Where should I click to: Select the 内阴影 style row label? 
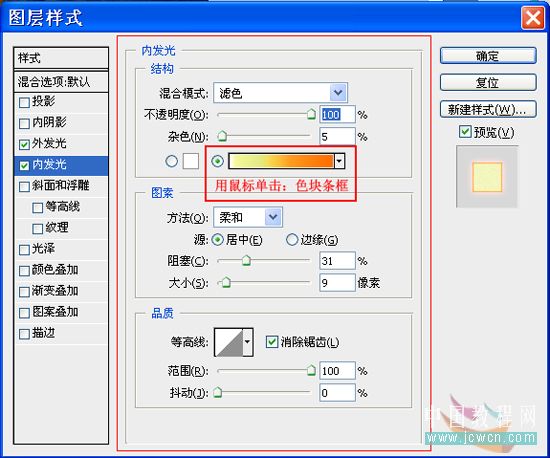[x=49, y=122]
